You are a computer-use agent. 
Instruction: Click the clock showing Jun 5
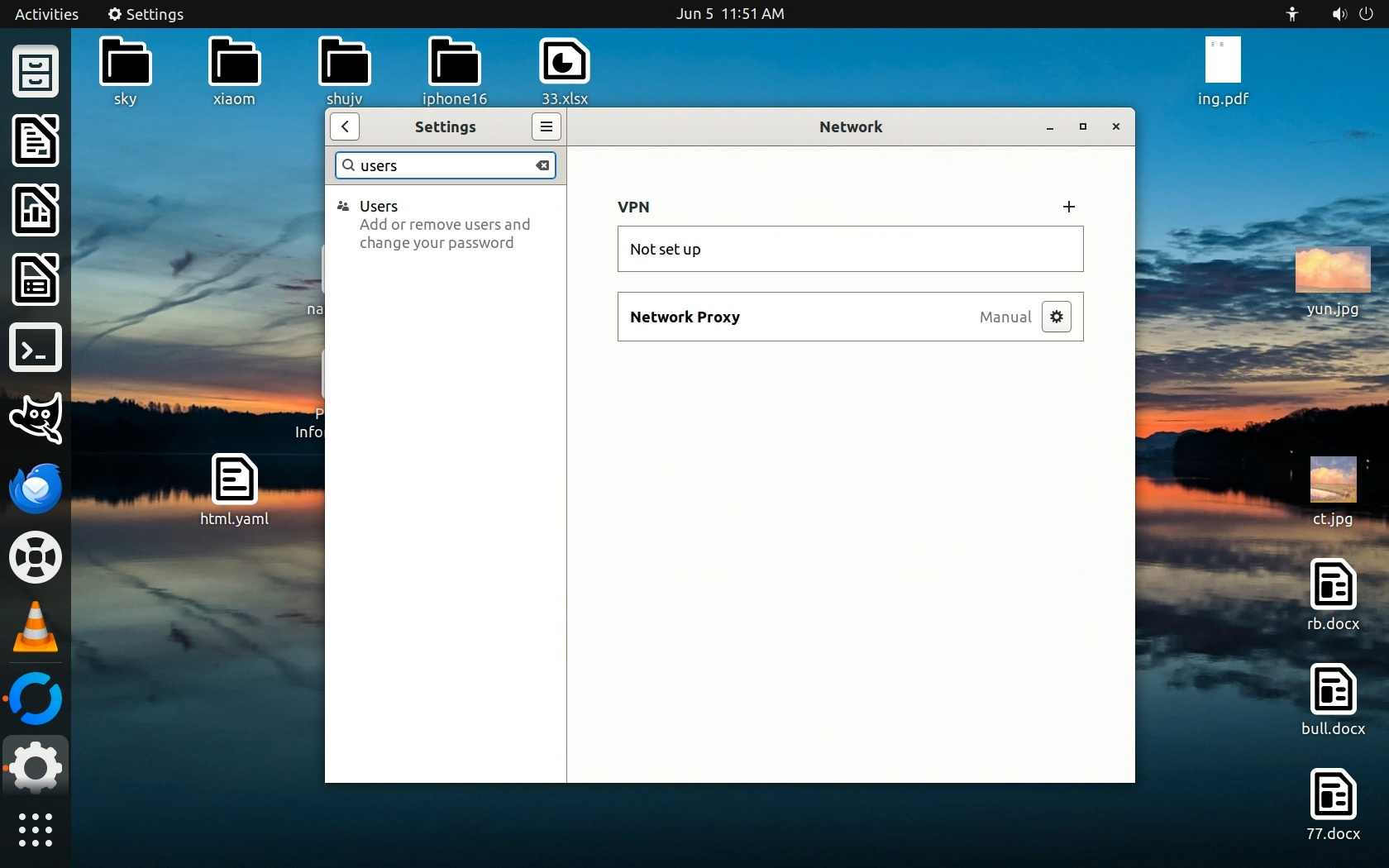point(729,14)
